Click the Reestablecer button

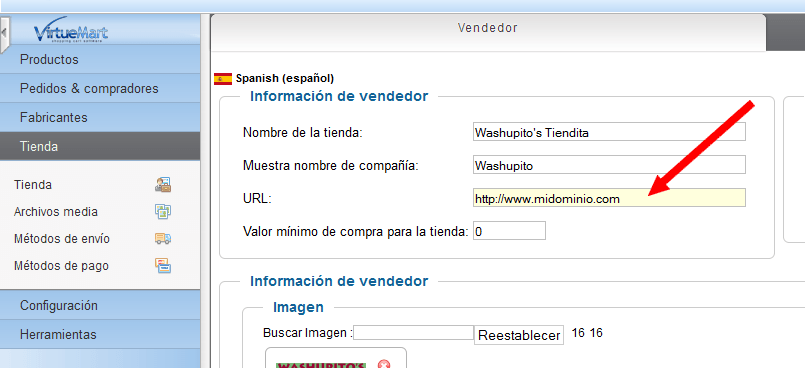[519, 336]
